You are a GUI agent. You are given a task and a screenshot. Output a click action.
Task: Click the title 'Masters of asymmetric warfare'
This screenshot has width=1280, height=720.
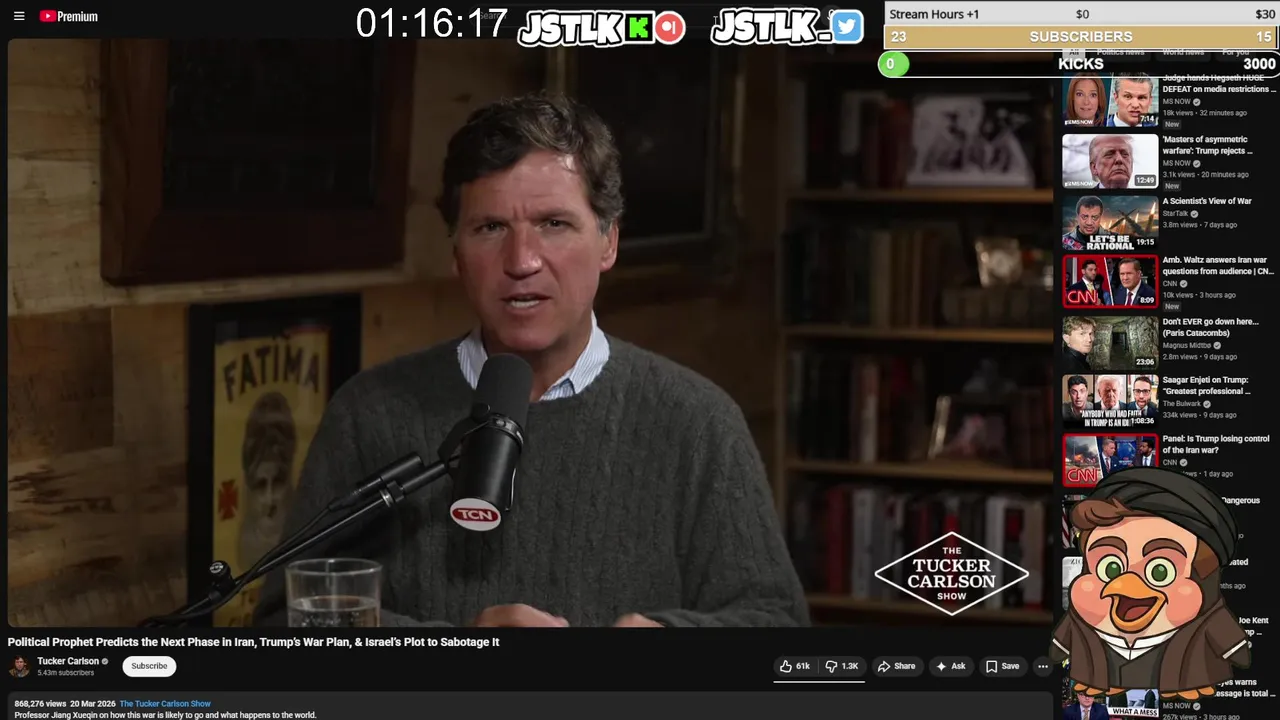1207,145
